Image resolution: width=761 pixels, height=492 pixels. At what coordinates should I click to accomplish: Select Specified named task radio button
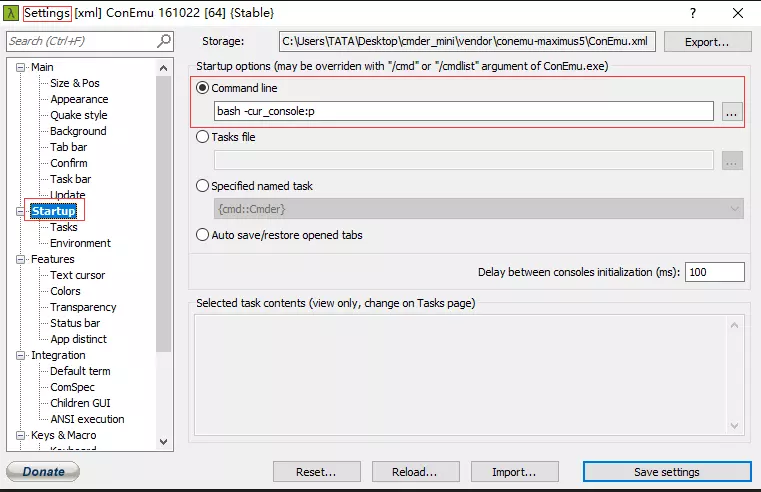click(x=202, y=186)
